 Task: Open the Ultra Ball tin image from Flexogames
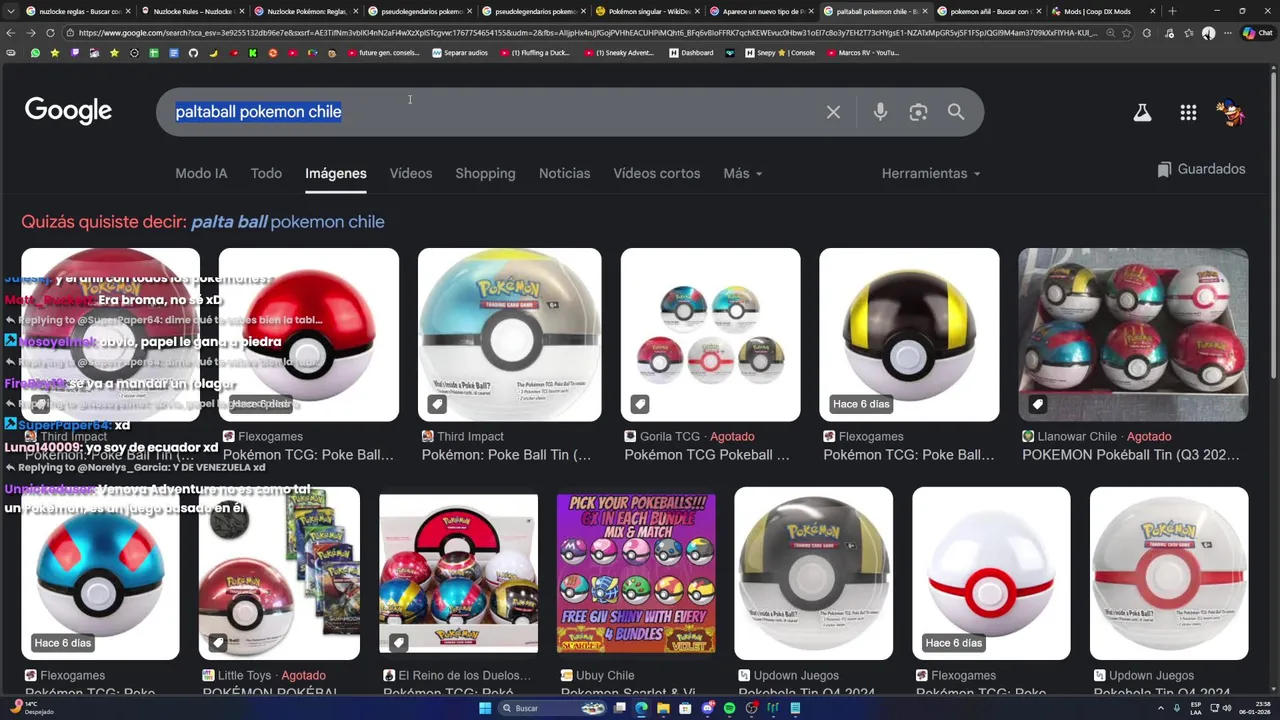(x=909, y=335)
